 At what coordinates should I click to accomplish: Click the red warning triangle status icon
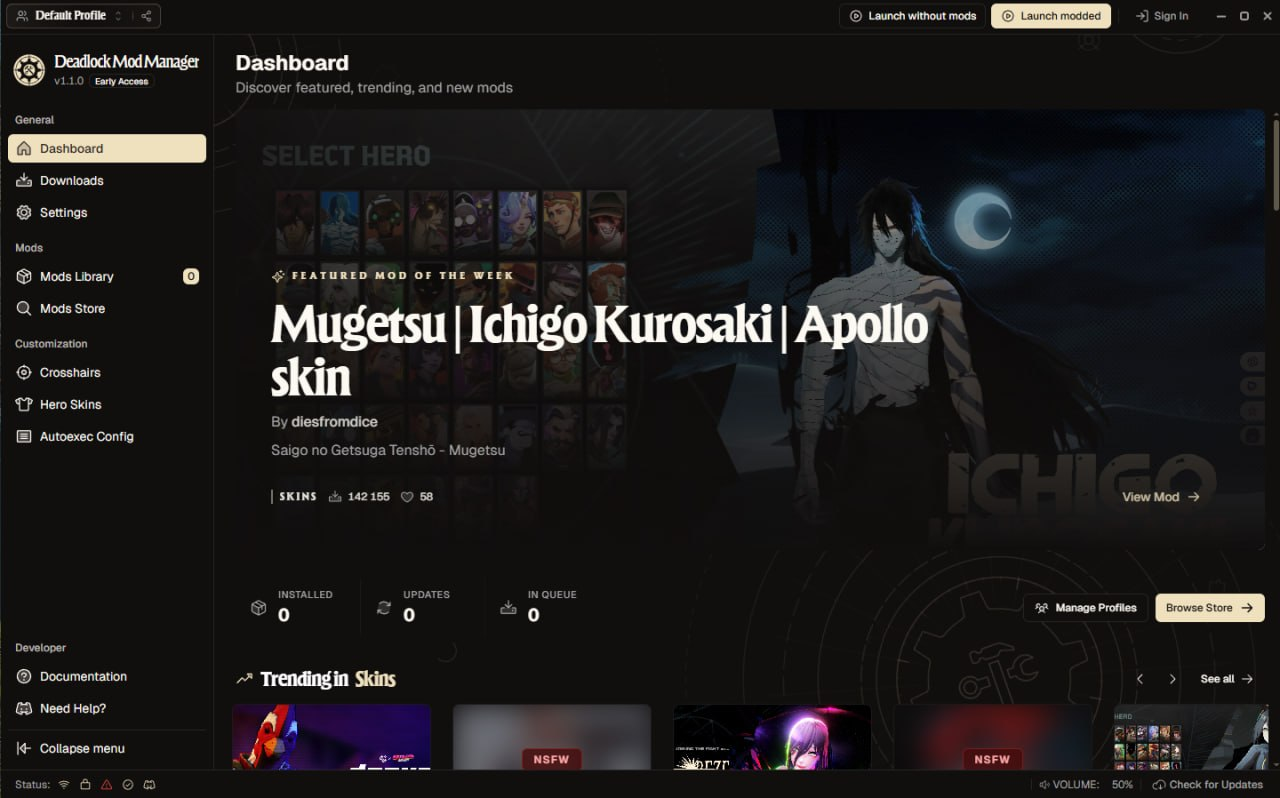click(x=106, y=785)
